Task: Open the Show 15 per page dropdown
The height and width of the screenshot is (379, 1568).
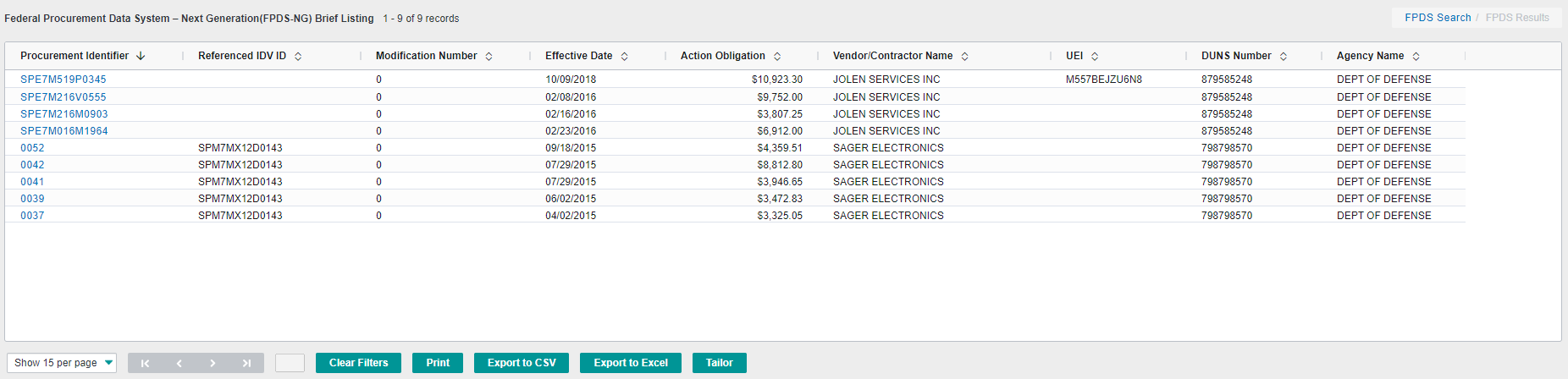Action: [62, 363]
